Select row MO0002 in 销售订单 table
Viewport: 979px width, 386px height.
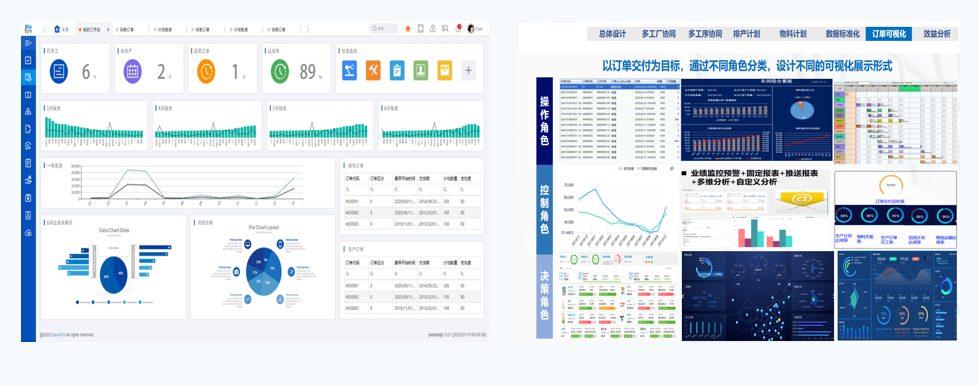coord(411,213)
